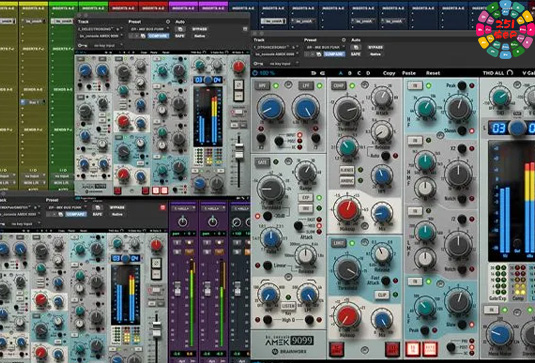This screenshot has height=363, width=535.
Task: Toggle CLIP button in limiter section
Action: point(382,294)
